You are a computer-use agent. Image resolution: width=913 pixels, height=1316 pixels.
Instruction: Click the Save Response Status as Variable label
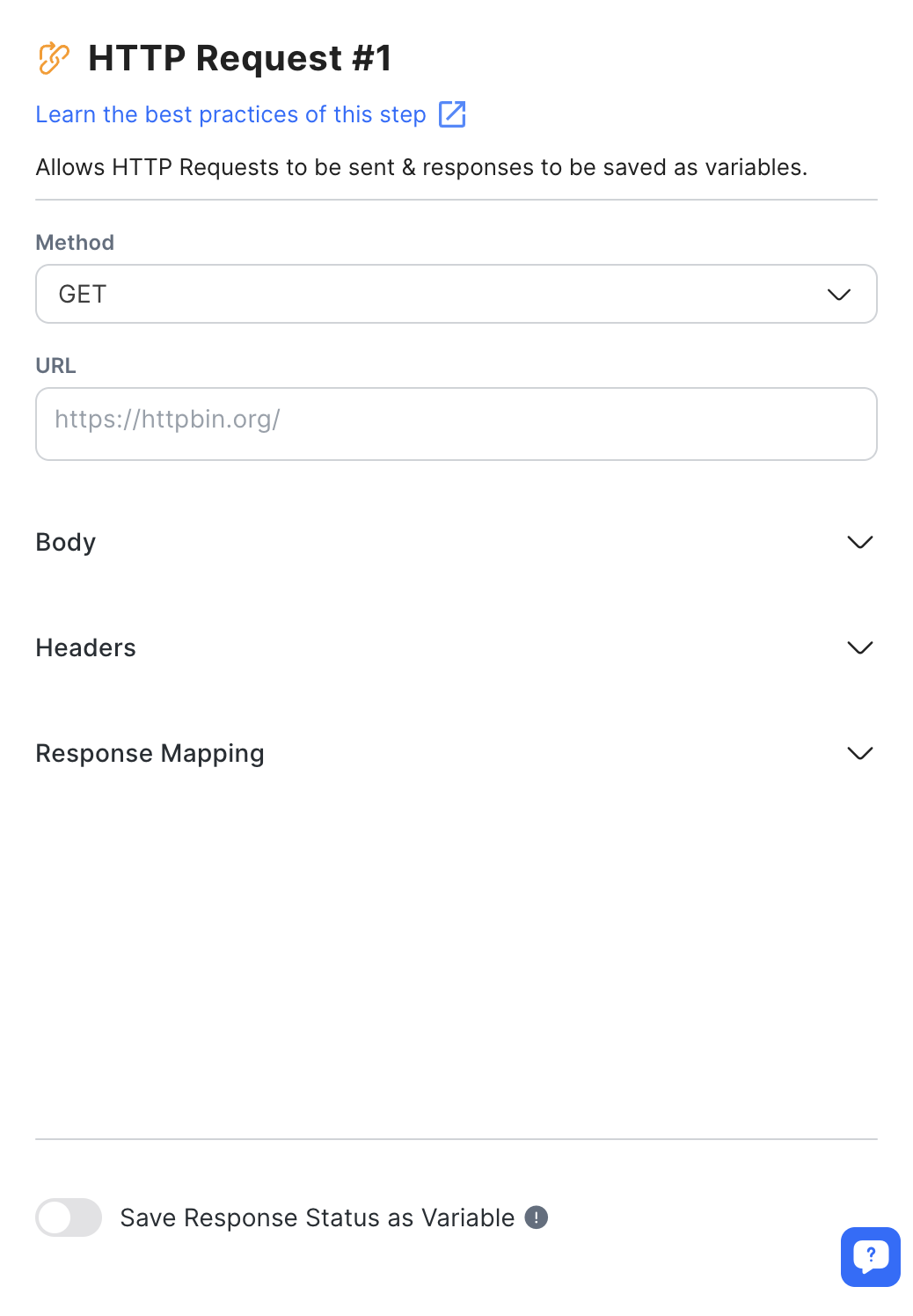317,1217
